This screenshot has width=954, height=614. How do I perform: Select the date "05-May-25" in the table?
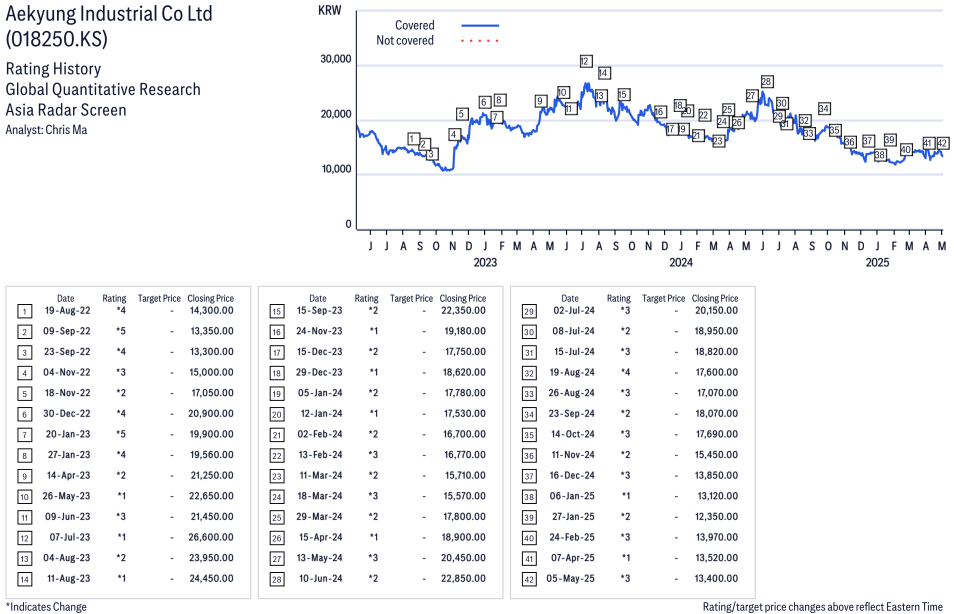coord(570,579)
